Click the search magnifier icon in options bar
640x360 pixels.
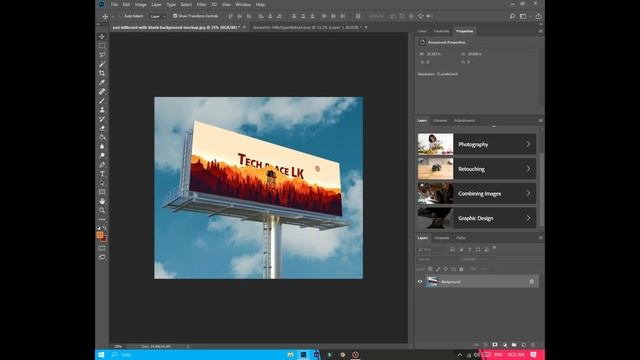pyautogui.click(x=512, y=16)
